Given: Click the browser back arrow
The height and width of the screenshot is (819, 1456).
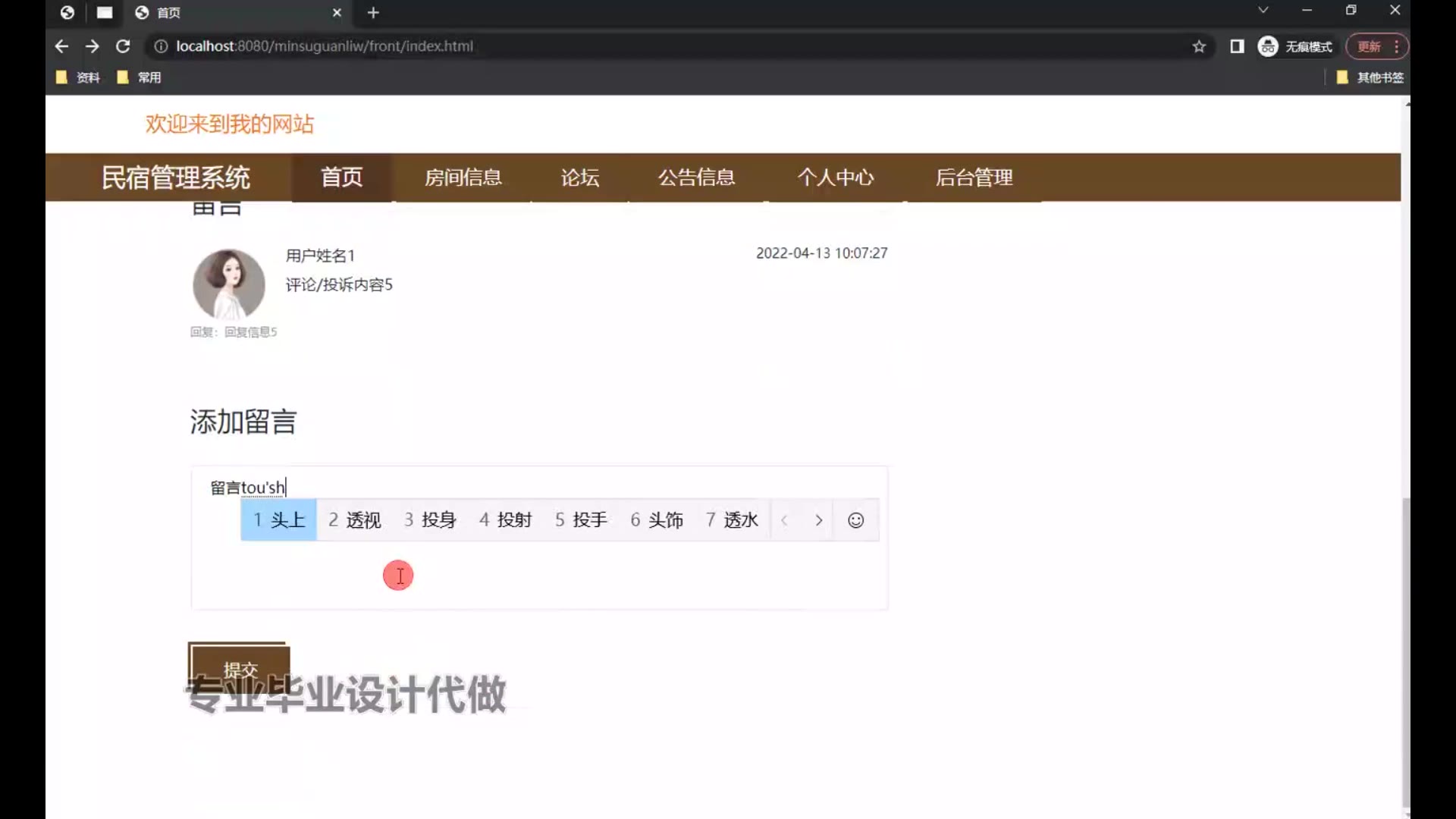Looking at the screenshot, I should tap(61, 46).
